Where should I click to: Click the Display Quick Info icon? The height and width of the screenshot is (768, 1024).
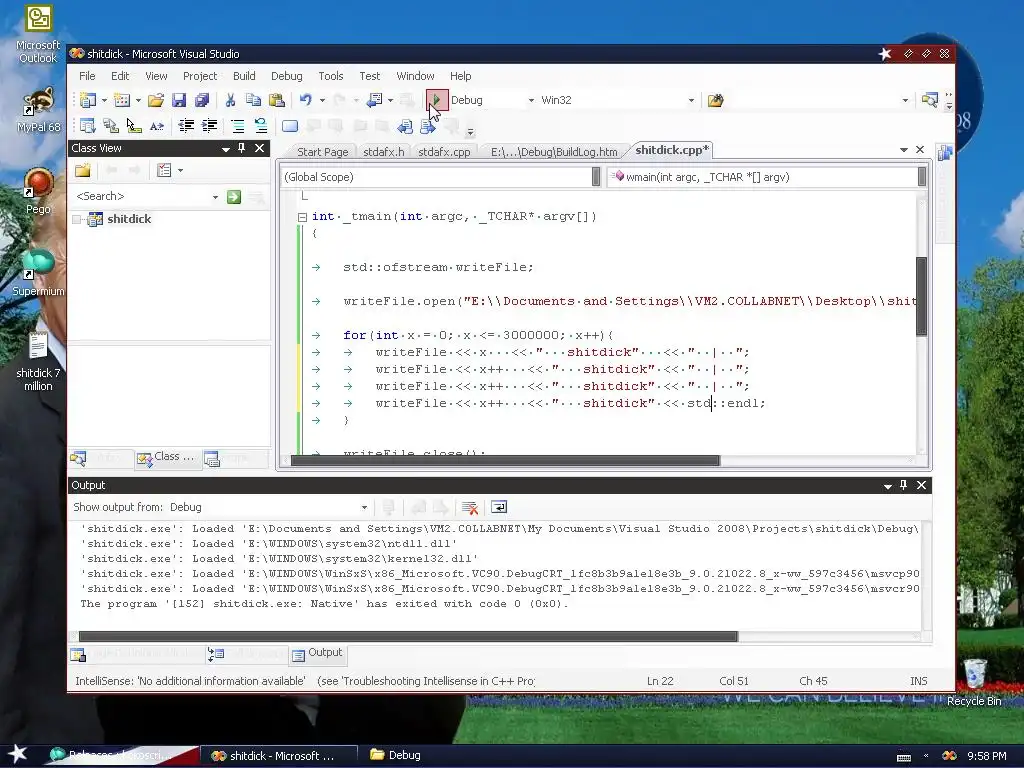[x=134, y=126]
